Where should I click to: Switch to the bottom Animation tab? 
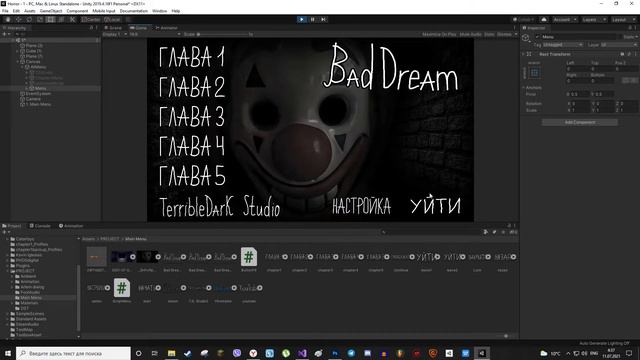[x=71, y=226]
